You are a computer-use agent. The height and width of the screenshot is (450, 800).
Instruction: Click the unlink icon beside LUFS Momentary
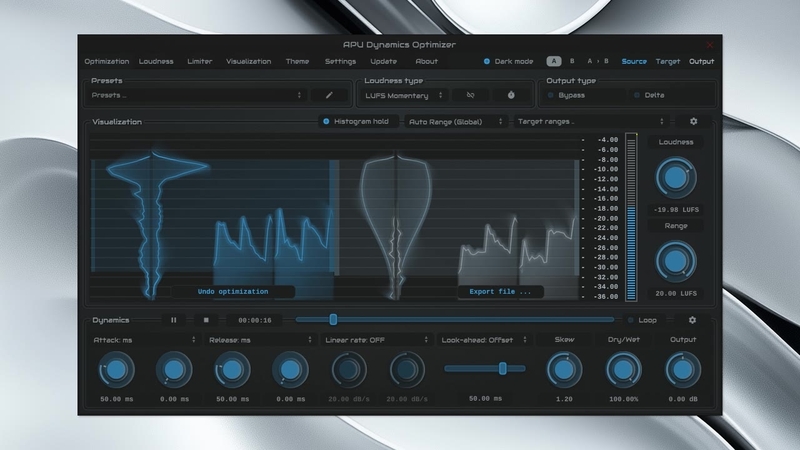[470, 95]
